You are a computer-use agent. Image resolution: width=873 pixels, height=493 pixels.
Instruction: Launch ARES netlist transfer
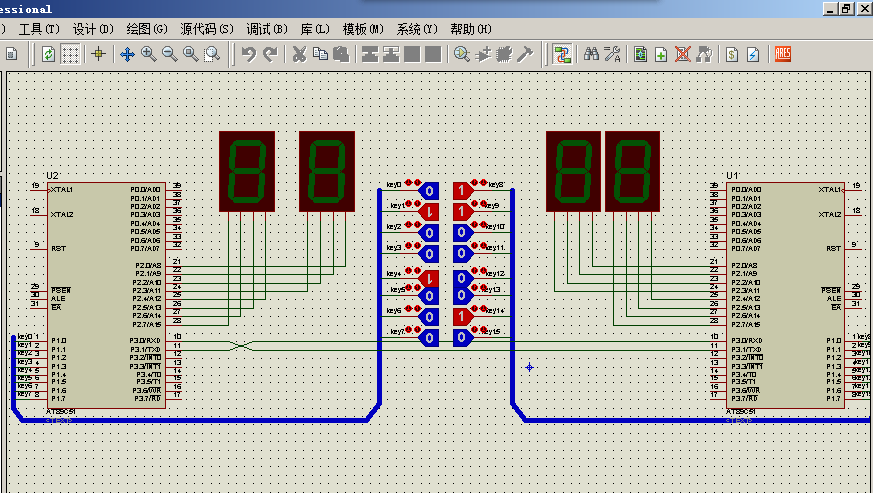783,54
